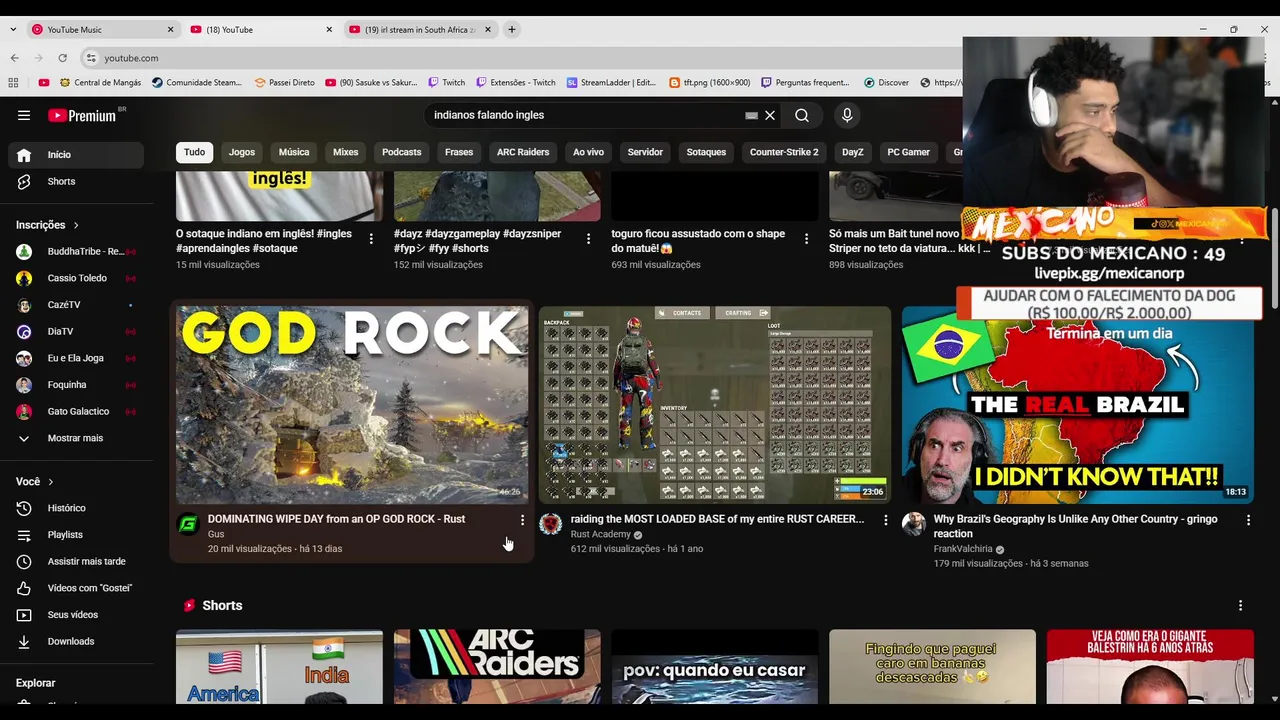Open Rust Academy channel name link
The height and width of the screenshot is (720, 1280).
(600, 535)
